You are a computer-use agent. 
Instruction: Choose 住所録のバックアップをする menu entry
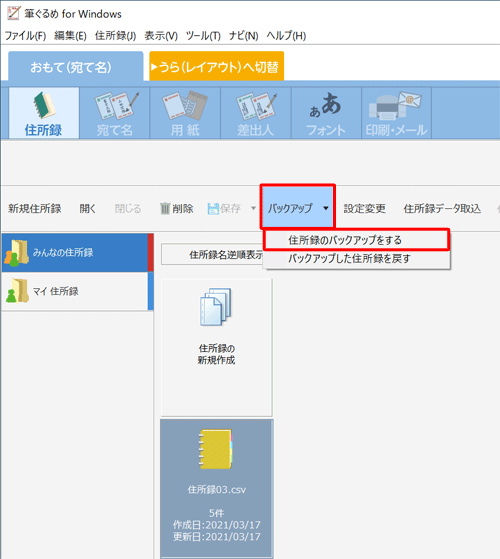(356, 240)
